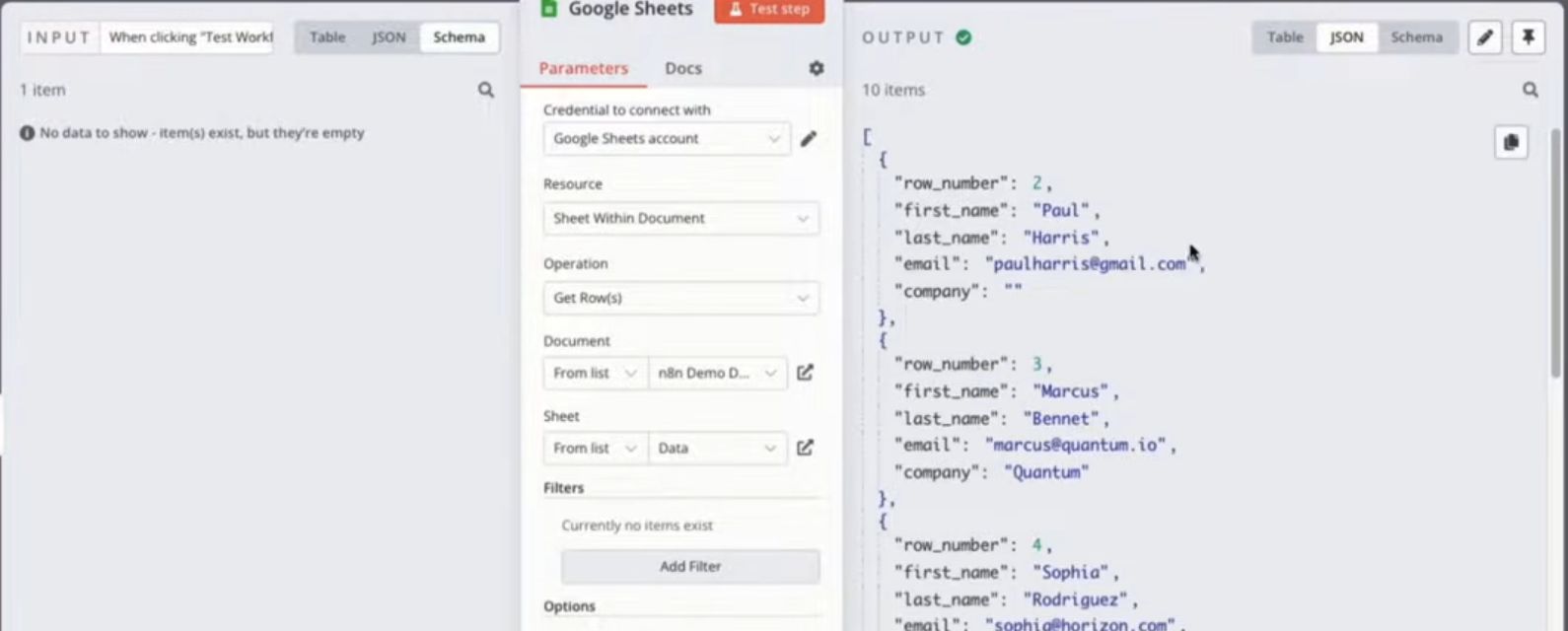Image resolution: width=1568 pixels, height=631 pixels.
Task: Open the credential dropdown Google Sheets account
Action: click(667, 139)
